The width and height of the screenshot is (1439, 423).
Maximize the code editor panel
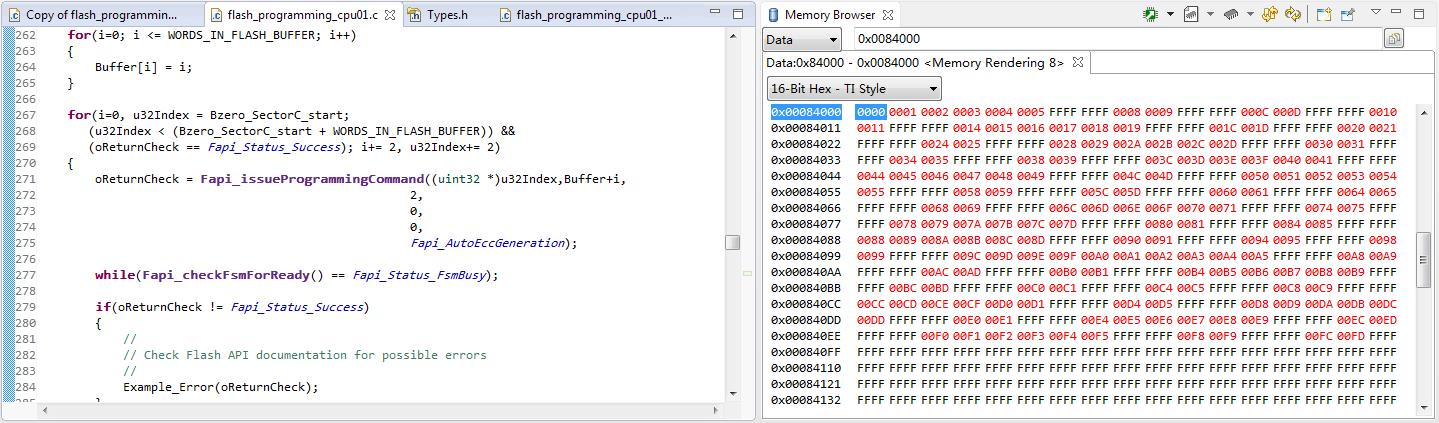(x=738, y=14)
